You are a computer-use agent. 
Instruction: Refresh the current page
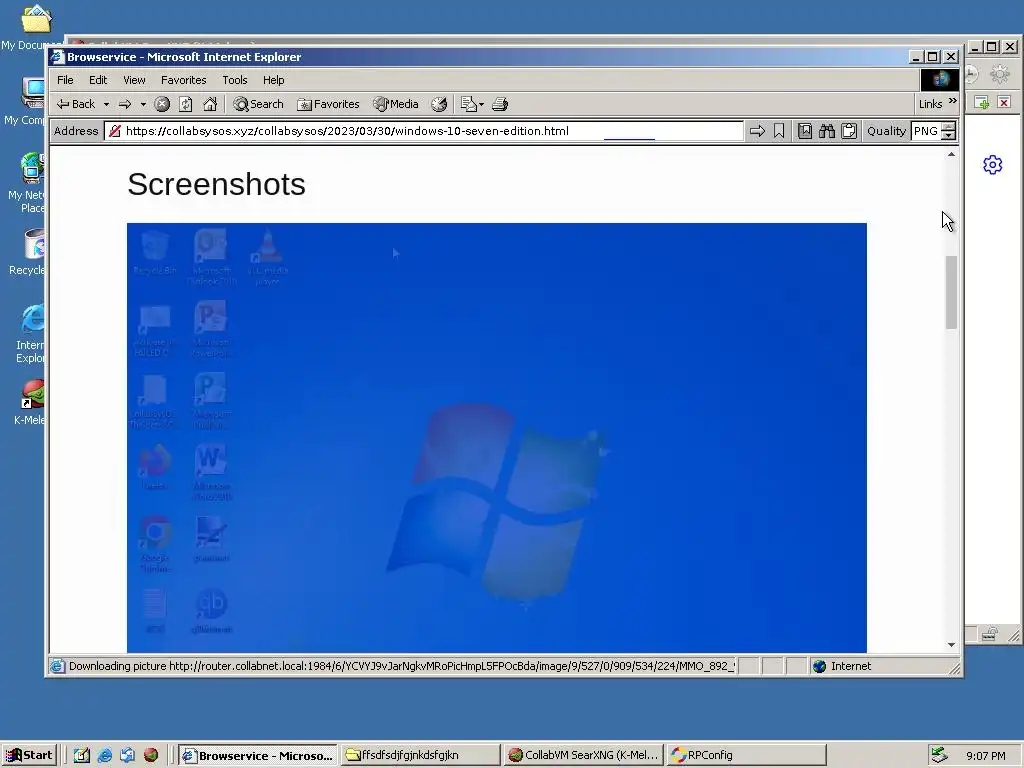185,104
